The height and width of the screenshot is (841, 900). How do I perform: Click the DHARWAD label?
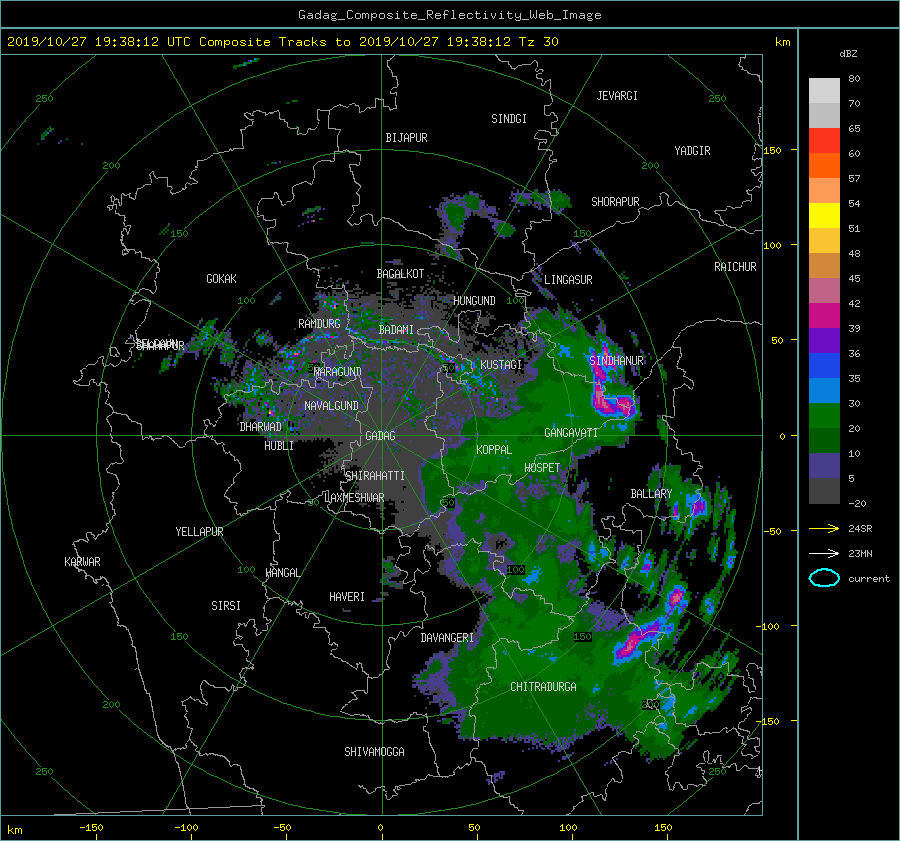pyautogui.click(x=260, y=427)
